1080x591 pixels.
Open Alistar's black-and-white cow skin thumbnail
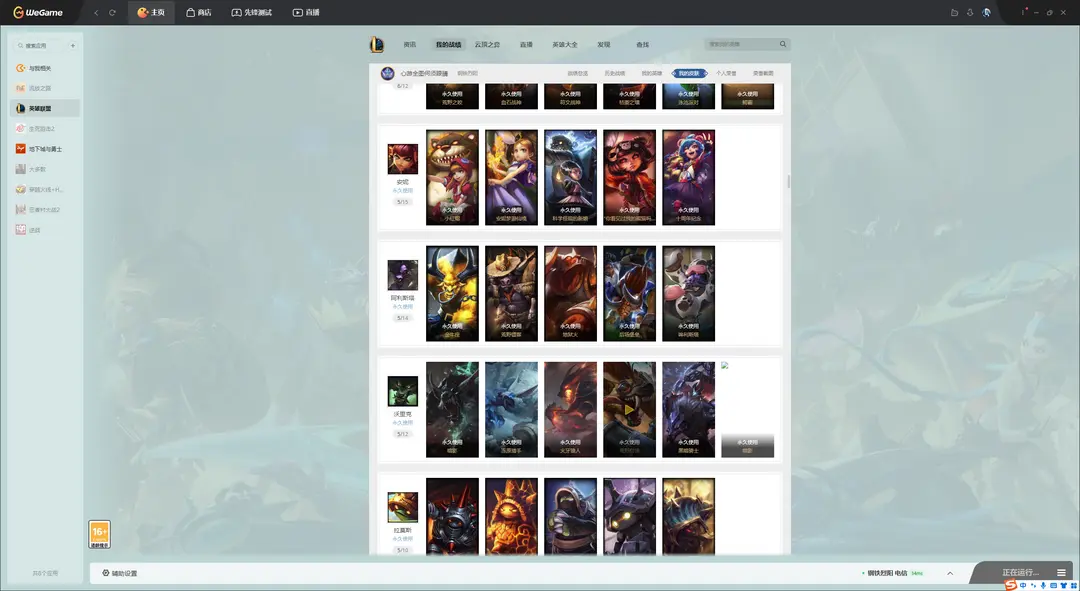(x=689, y=293)
